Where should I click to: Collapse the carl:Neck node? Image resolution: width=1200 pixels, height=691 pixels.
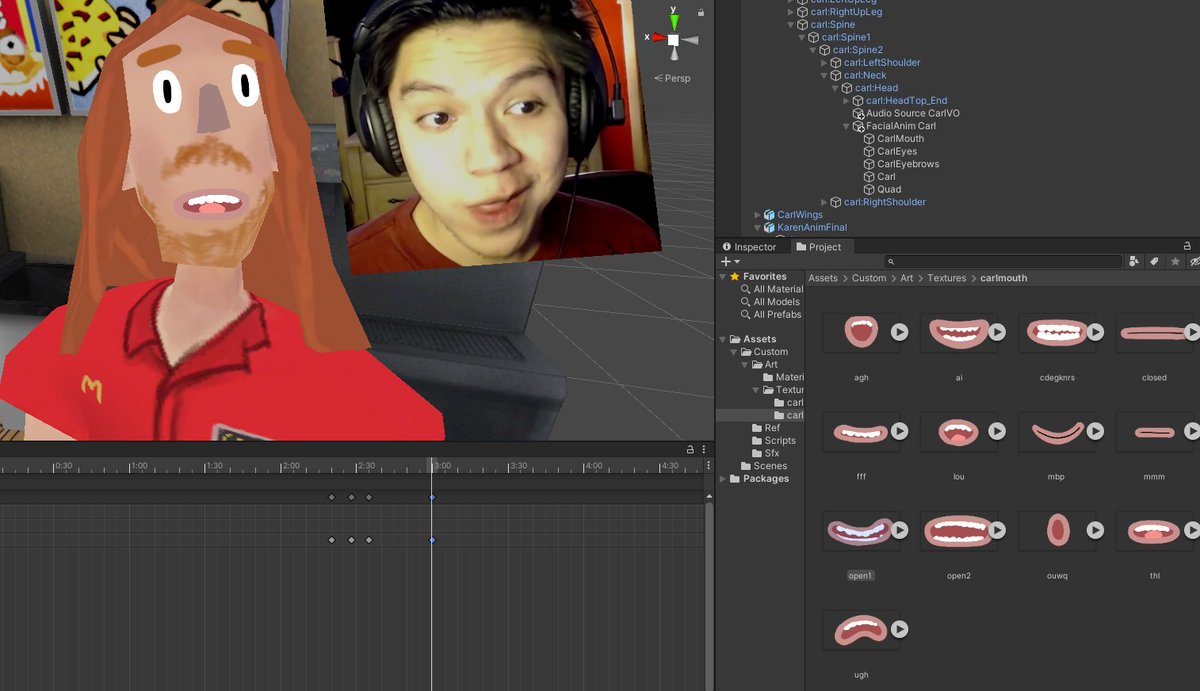824,75
